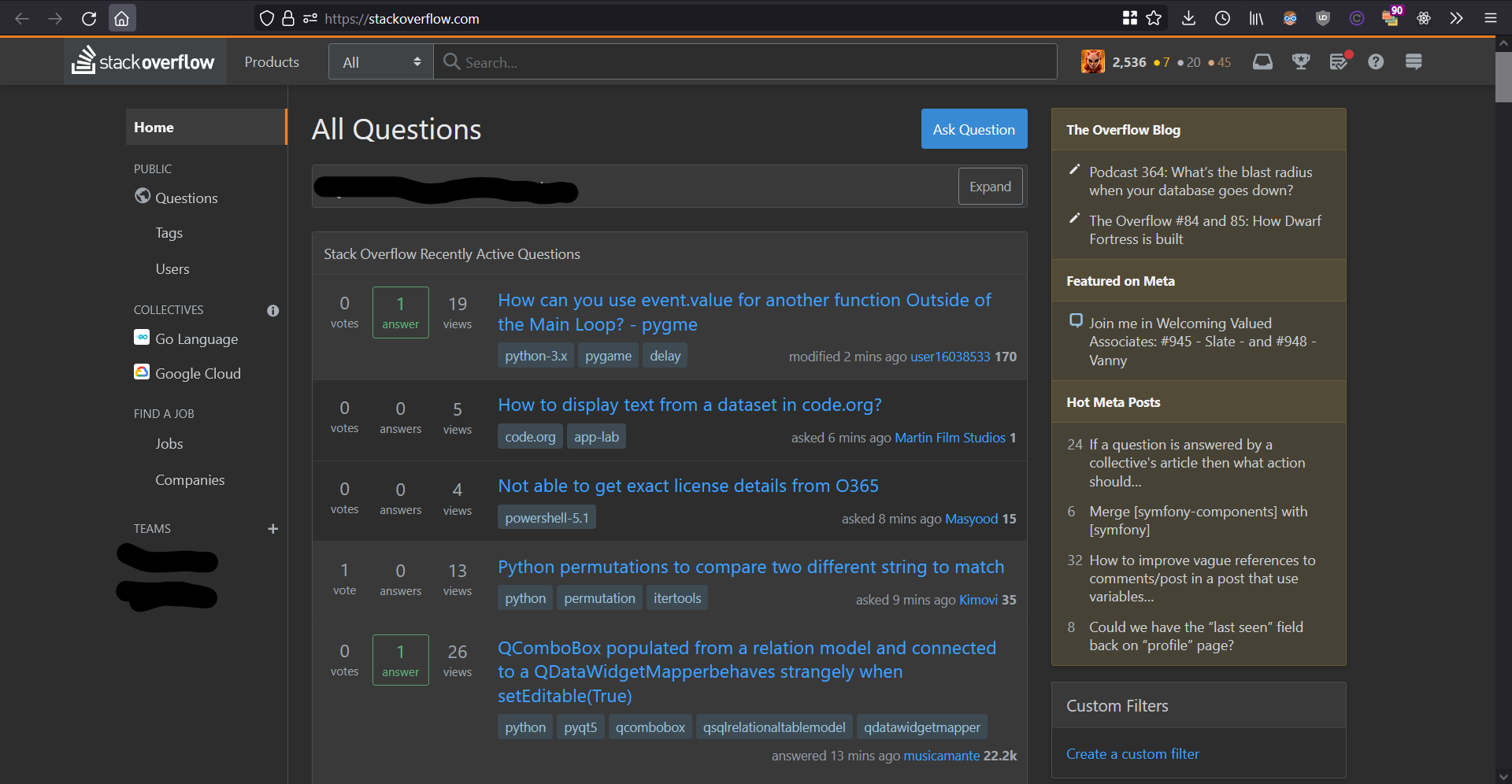Go to browser home page icon
This screenshot has width=1512, height=784.
click(x=121, y=18)
